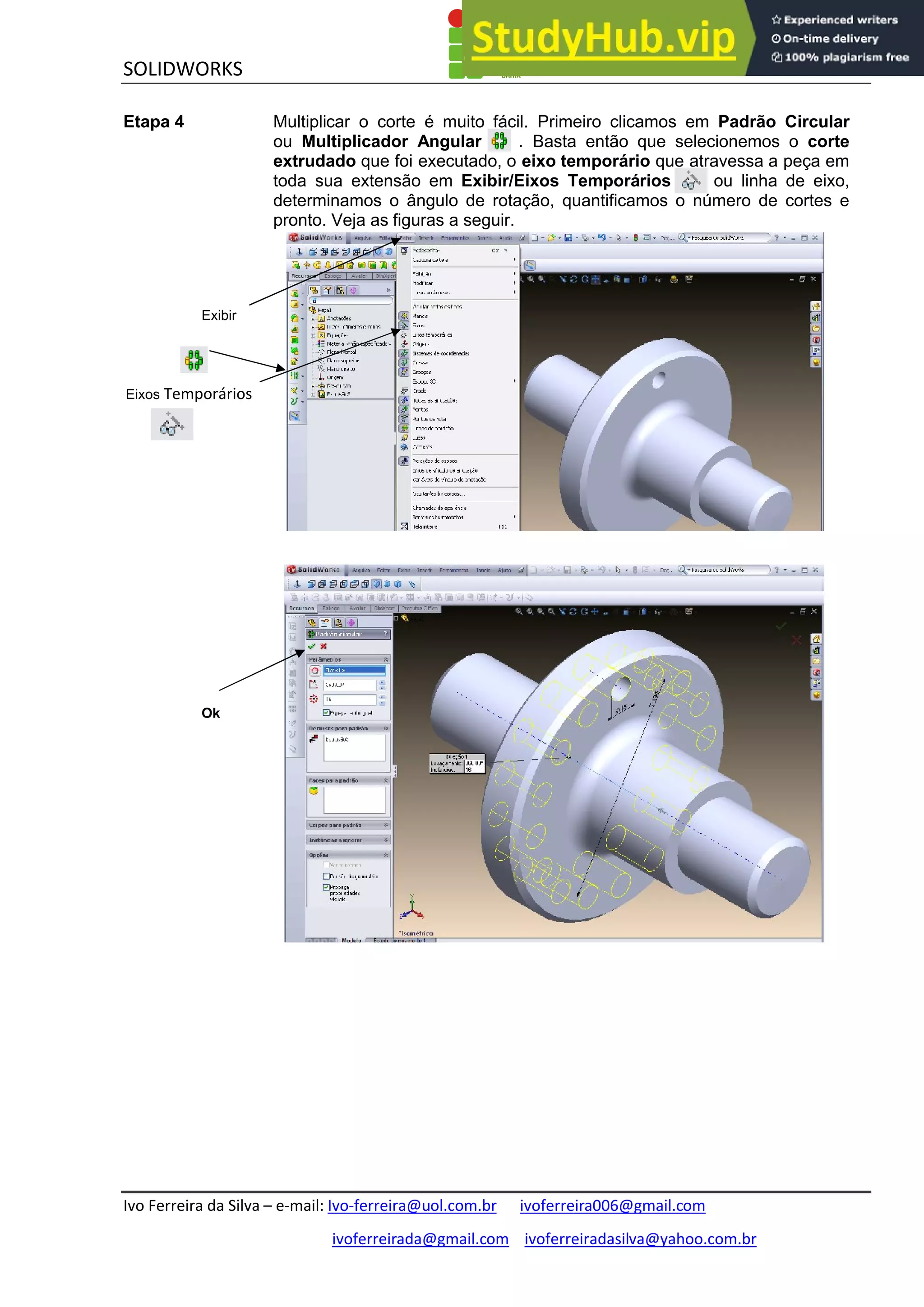Open the ivoferreira006@gmail.com email link
This screenshot has width=924, height=1307.
click(x=612, y=1205)
